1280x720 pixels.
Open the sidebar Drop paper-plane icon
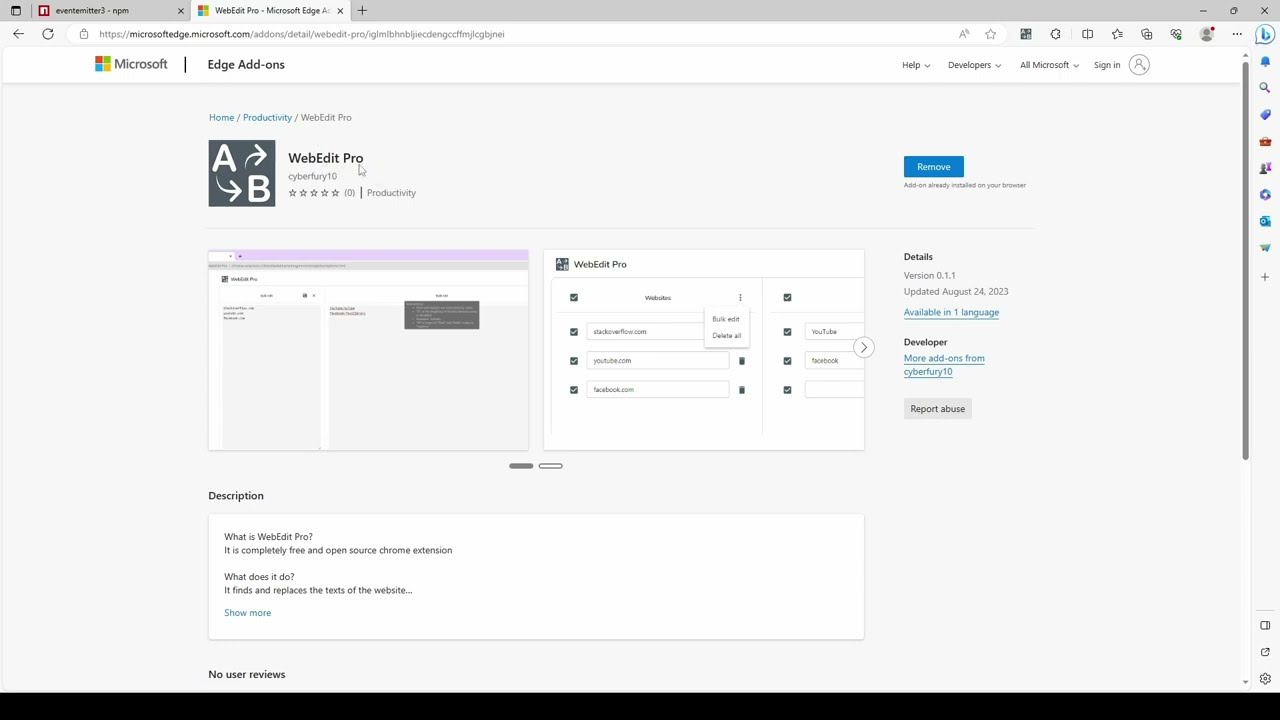(1265, 248)
